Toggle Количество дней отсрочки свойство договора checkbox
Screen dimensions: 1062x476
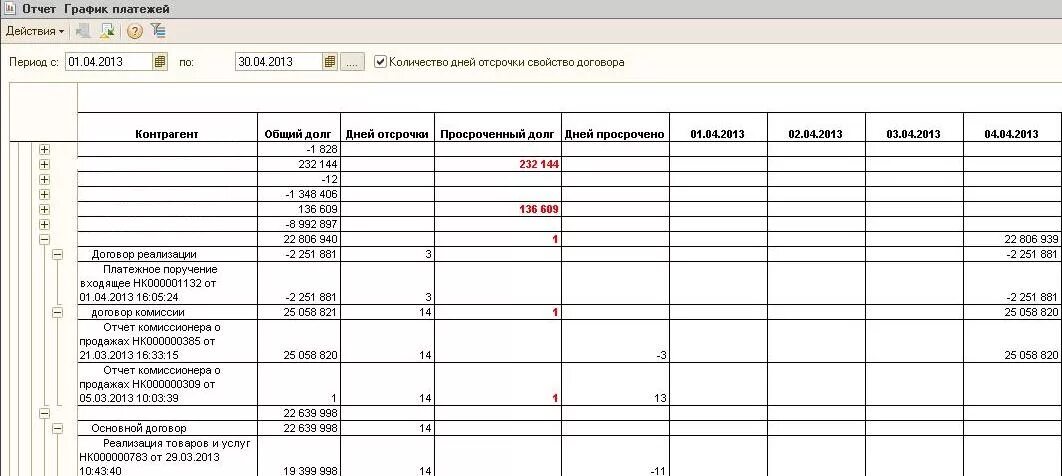(x=381, y=62)
